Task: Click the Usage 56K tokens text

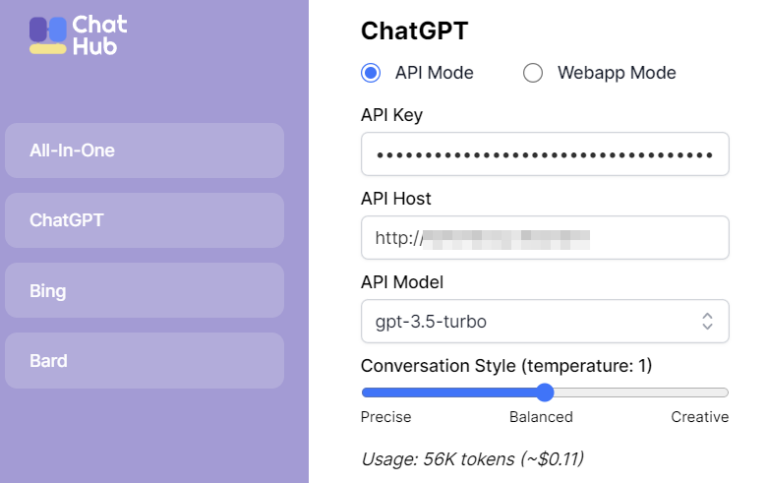Action: coord(472,459)
